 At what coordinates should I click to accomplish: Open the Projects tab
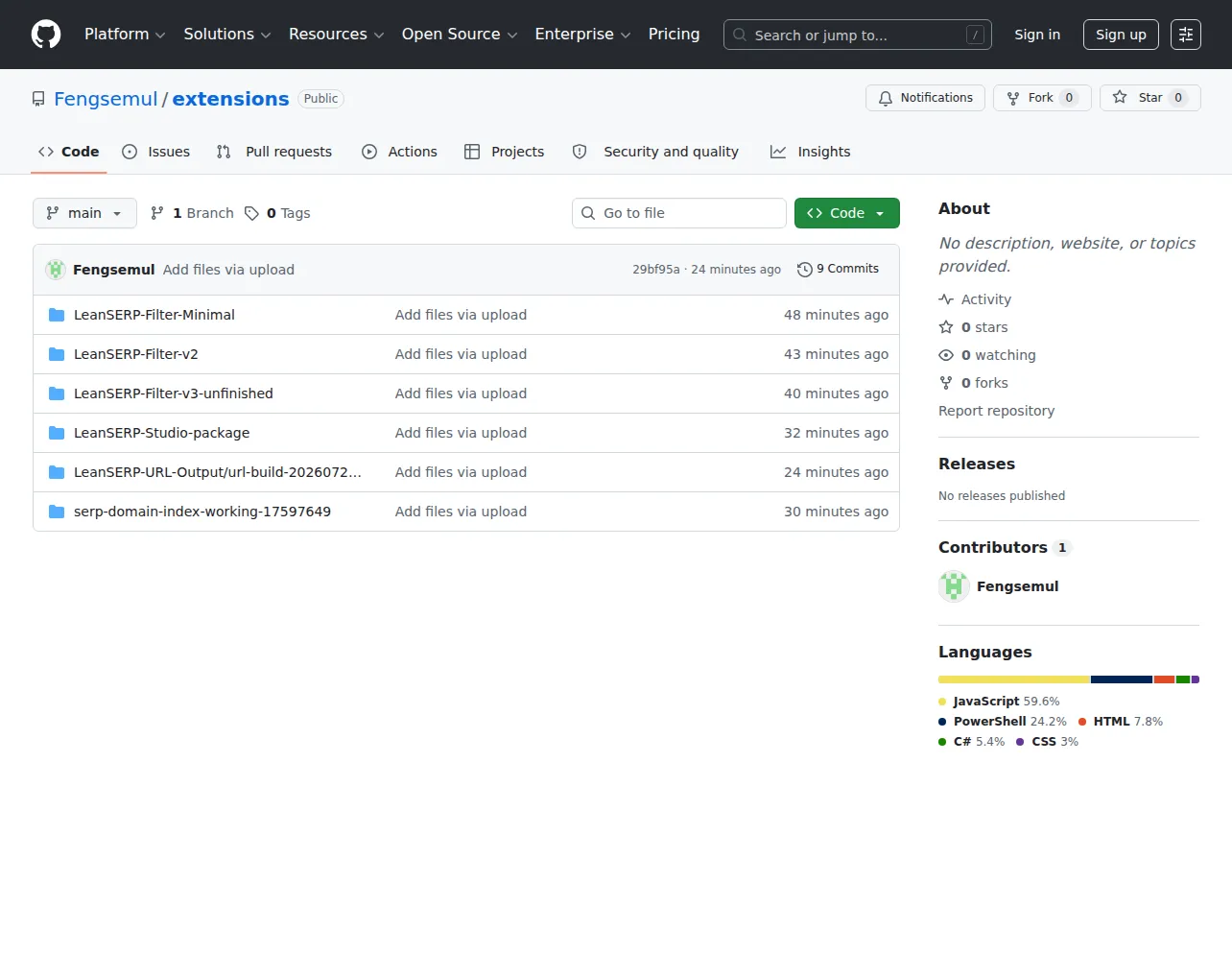click(x=504, y=152)
